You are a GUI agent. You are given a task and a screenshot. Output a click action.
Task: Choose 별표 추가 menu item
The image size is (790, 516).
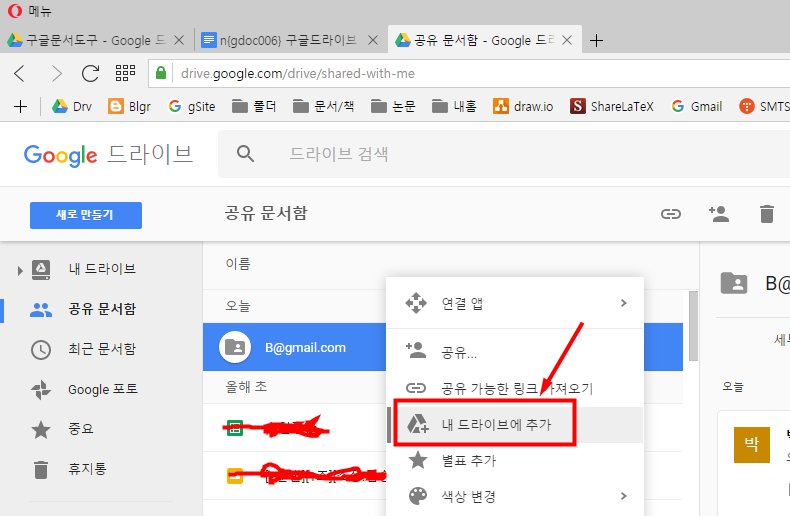tap(515, 461)
